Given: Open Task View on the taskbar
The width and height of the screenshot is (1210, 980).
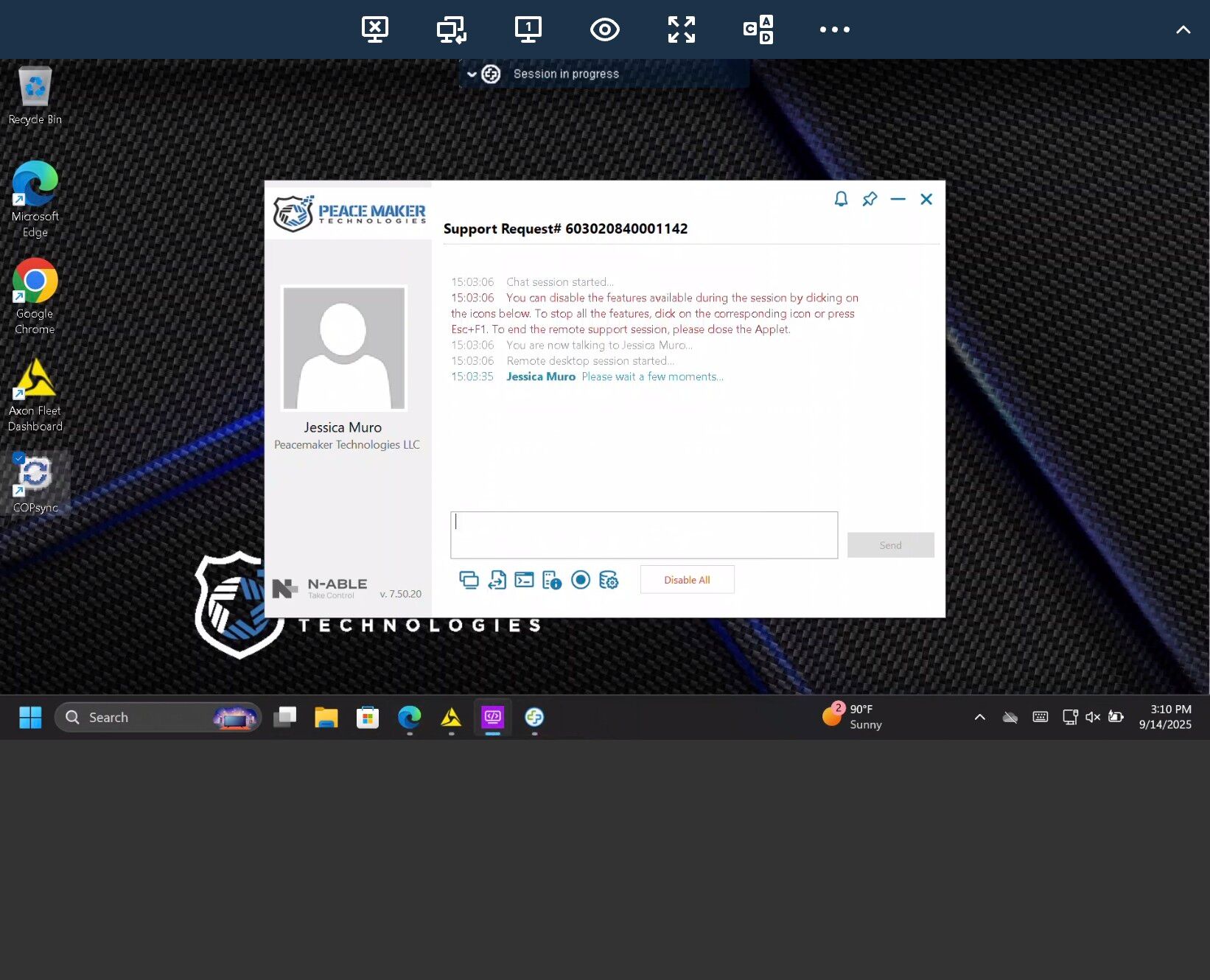Looking at the screenshot, I should click(x=284, y=717).
